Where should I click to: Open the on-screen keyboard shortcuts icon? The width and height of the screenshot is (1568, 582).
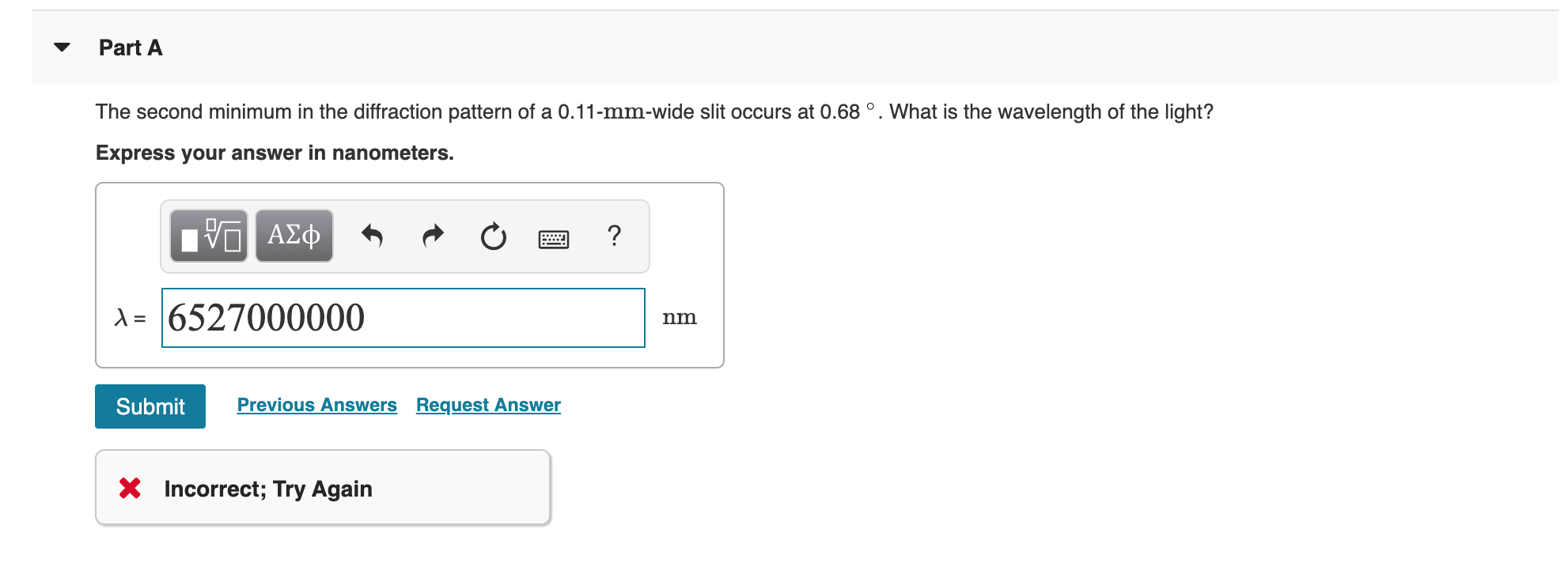[x=555, y=236]
